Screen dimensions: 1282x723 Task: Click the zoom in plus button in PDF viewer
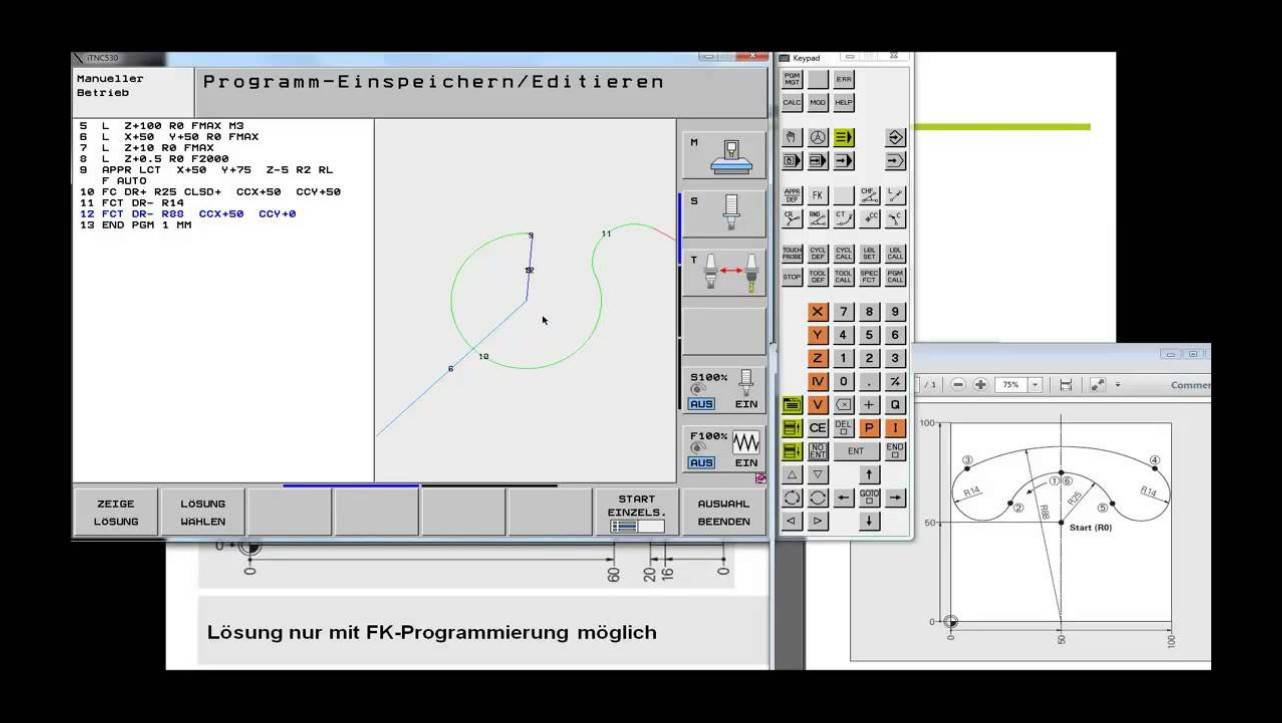click(x=980, y=384)
